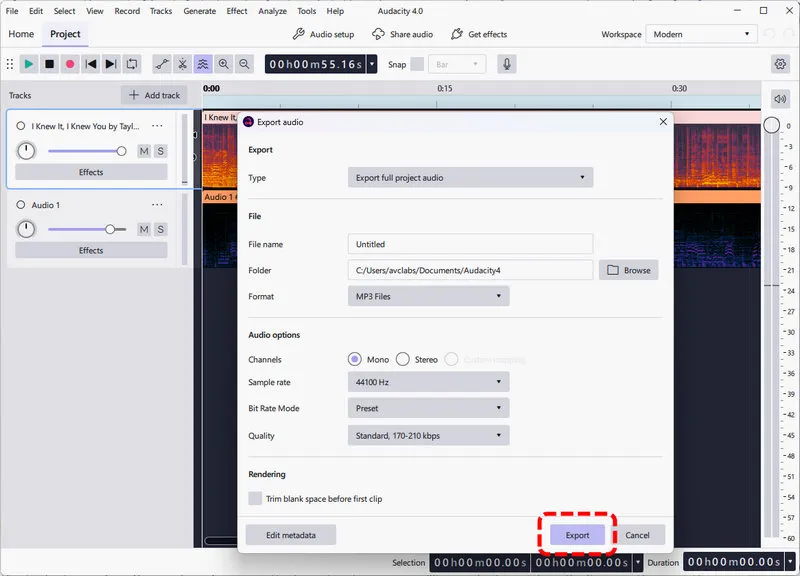Solo the Audio 1 track
This screenshot has width=800, height=576.
point(161,229)
